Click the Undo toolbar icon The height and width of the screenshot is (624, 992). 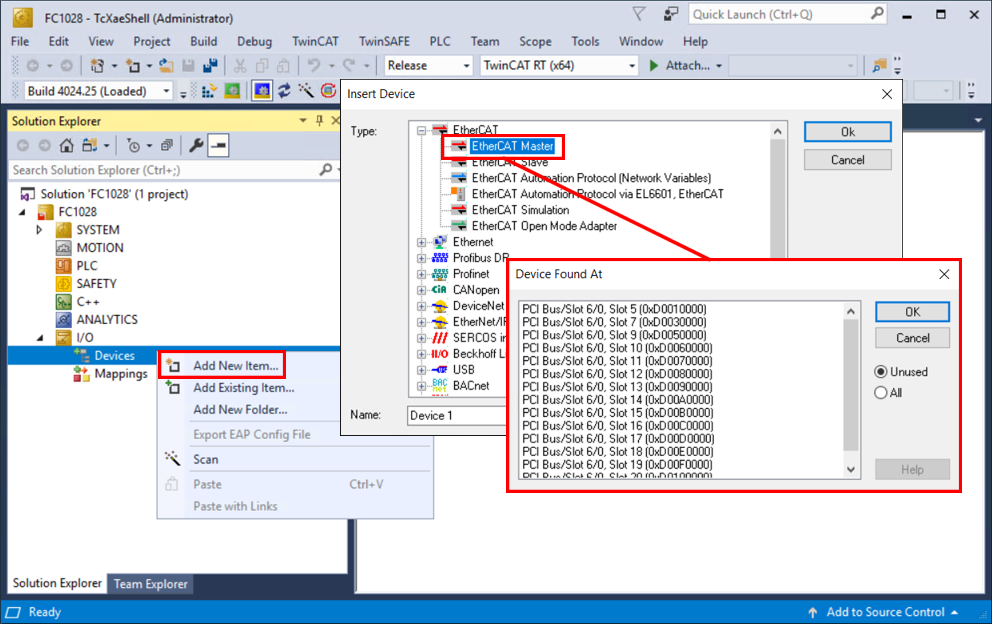coord(314,65)
